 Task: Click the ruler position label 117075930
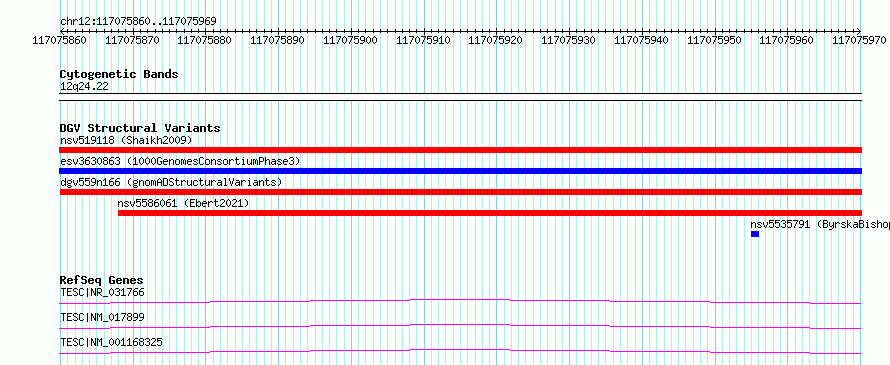(x=568, y=40)
